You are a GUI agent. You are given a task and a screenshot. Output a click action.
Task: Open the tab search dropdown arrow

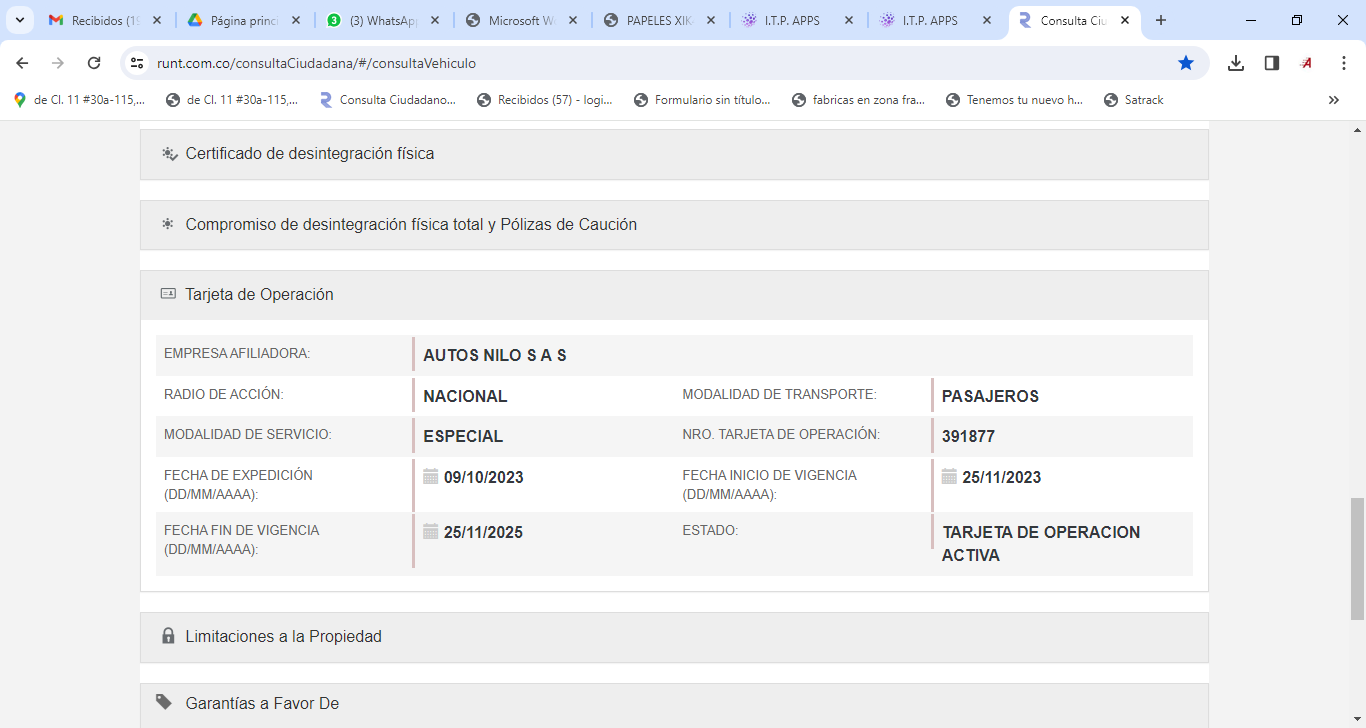19,20
